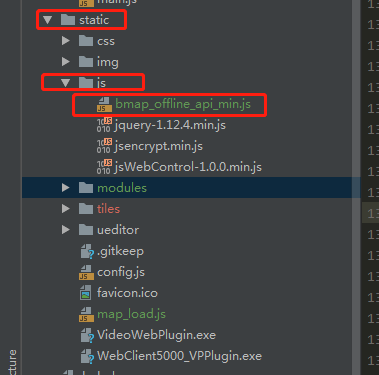This screenshot has height=375, width=379.
Task: Expand the img folder arrow
Action: [x=66, y=62]
